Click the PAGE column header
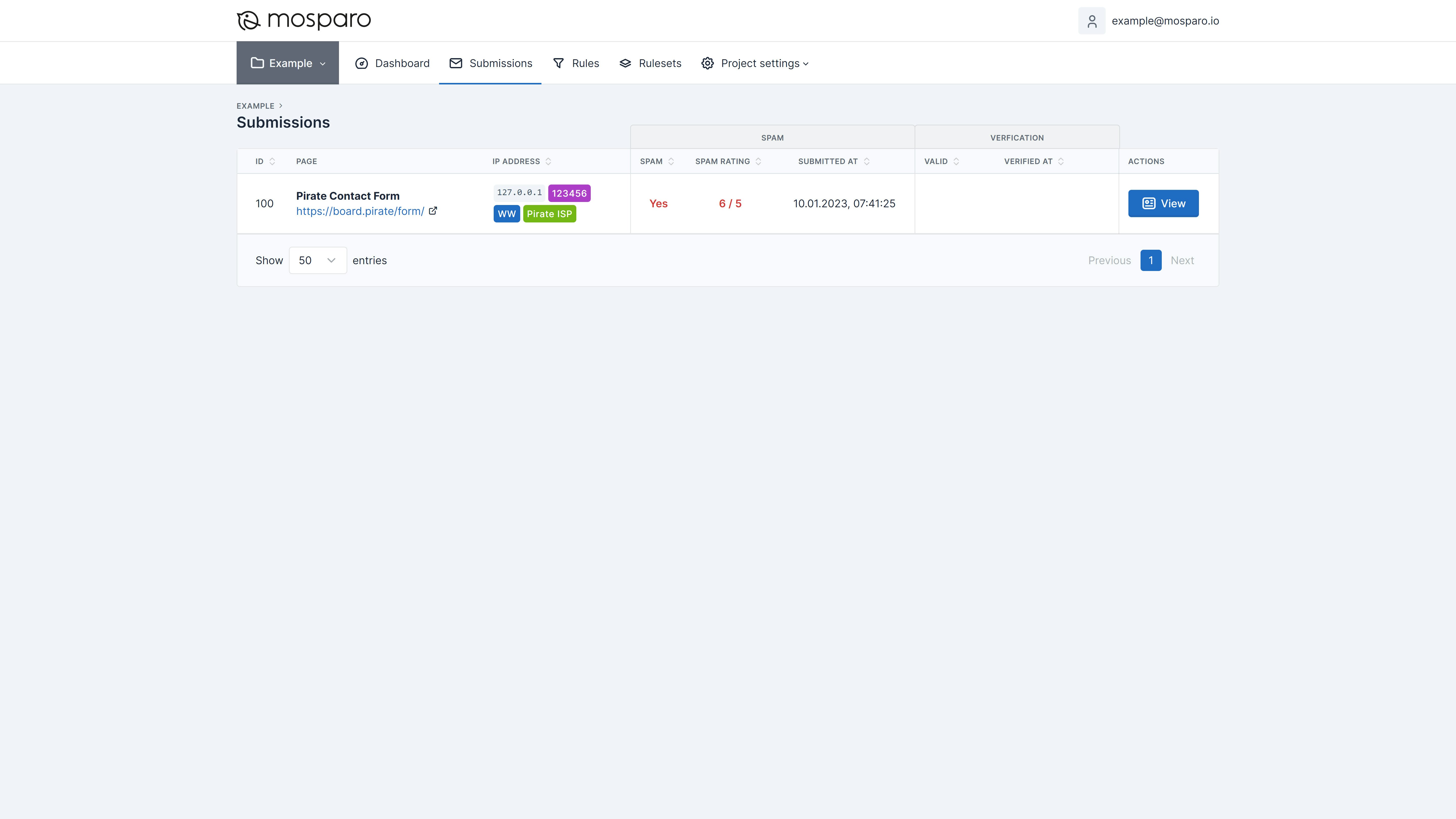Image resolution: width=1456 pixels, height=819 pixels. click(x=306, y=162)
